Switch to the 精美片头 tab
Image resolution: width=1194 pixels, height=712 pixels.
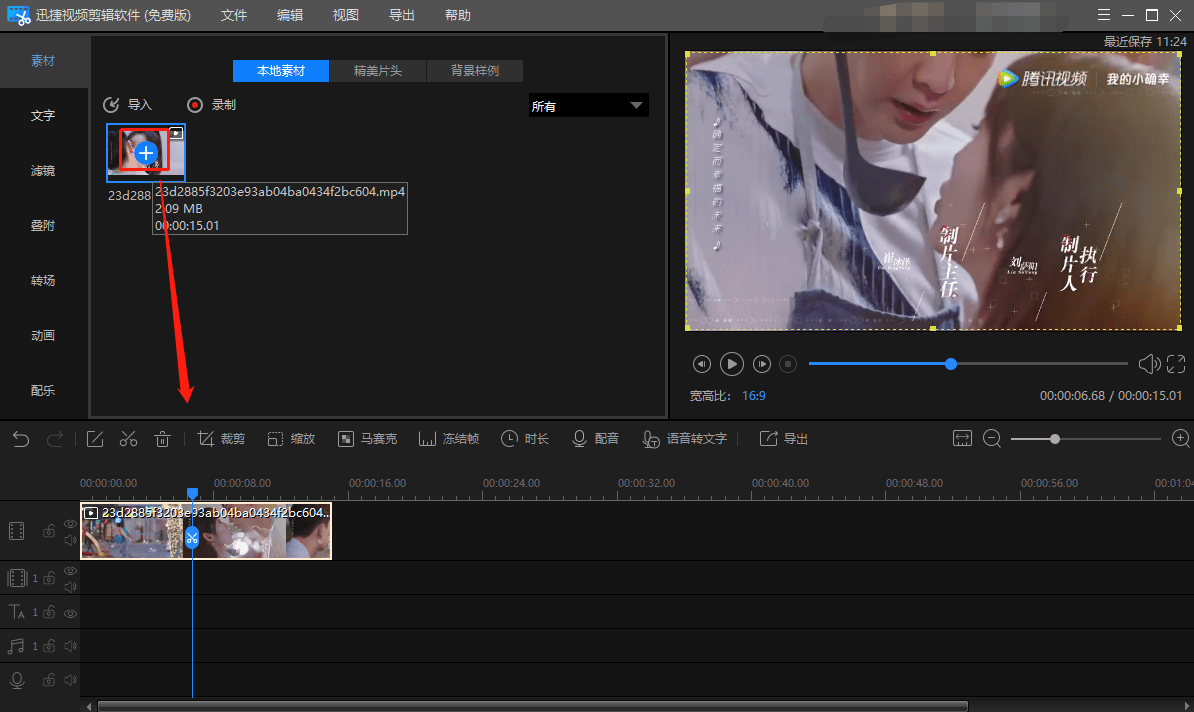point(378,71)
